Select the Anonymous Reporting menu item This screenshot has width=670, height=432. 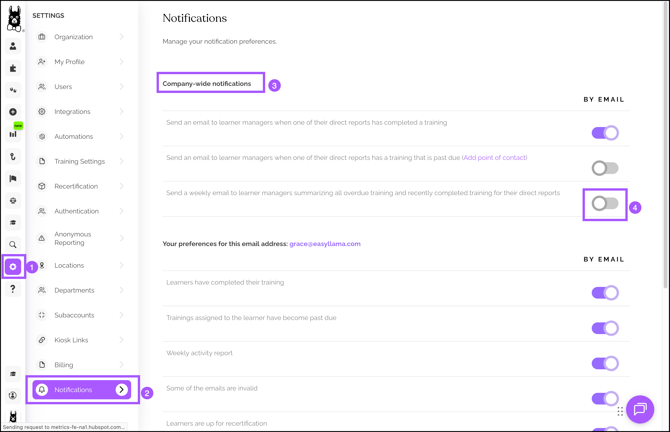73,238
